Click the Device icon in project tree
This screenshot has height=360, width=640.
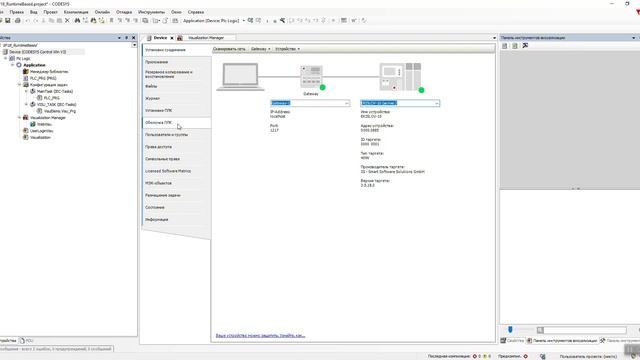click(x=5, y=52)
